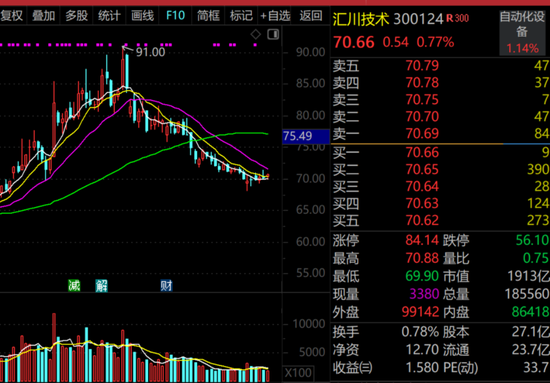The height and width of the screenshot is (383, 550).
Task: Select the 卖四 price 70.78
Action: 422,83
